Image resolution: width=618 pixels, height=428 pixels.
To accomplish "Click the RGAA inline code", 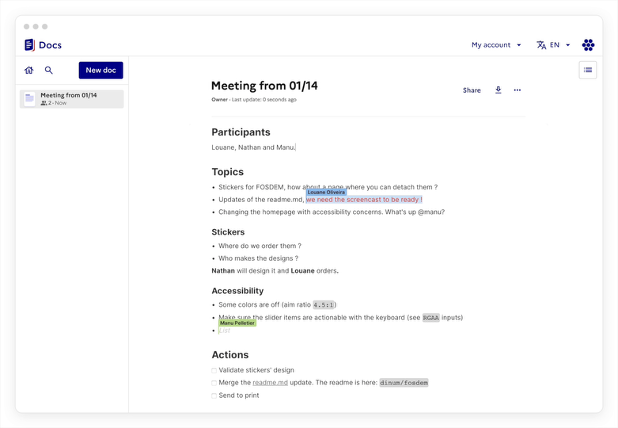I will click(x=430, y=318).
